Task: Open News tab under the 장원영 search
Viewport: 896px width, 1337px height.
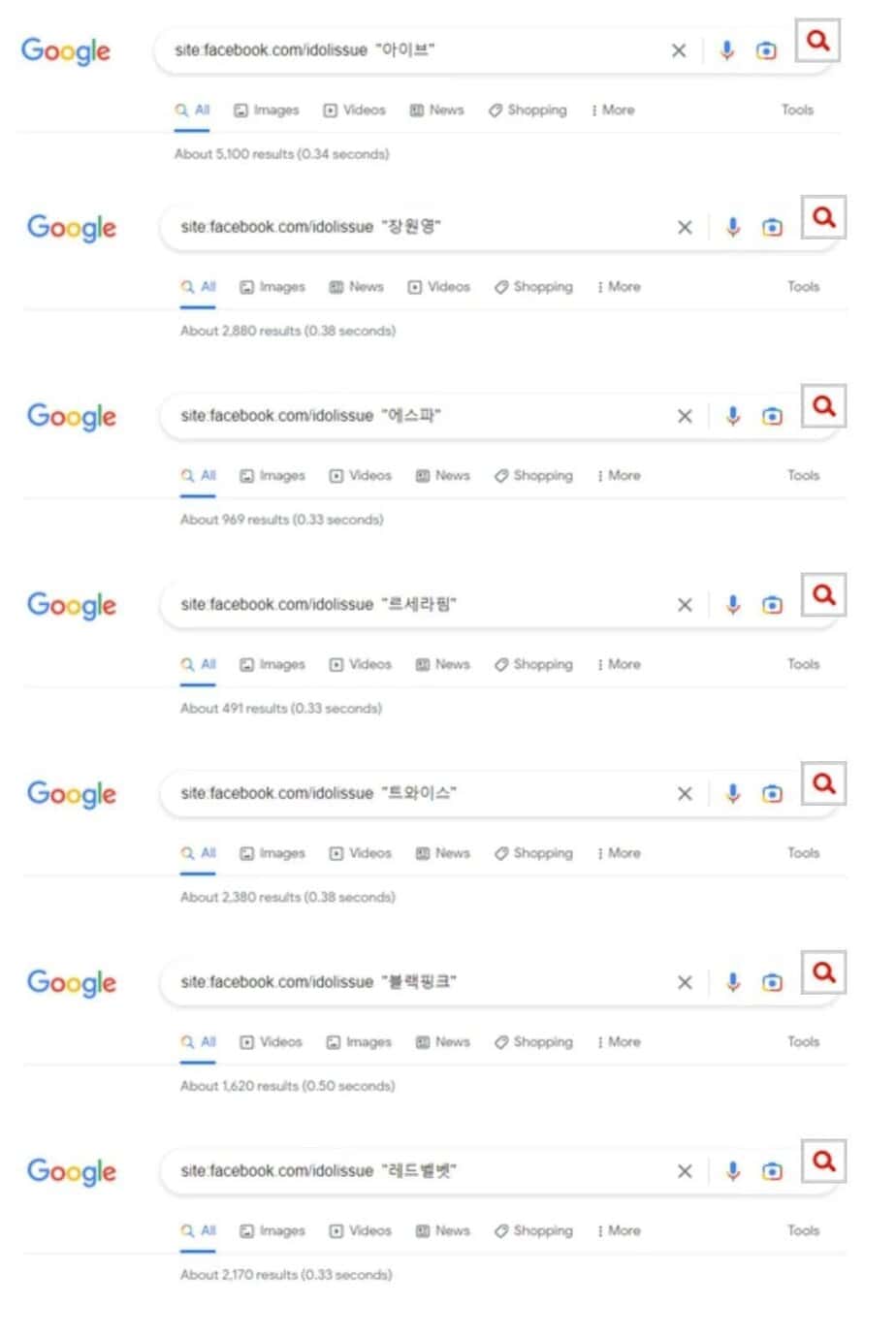Action: [357, 287]
